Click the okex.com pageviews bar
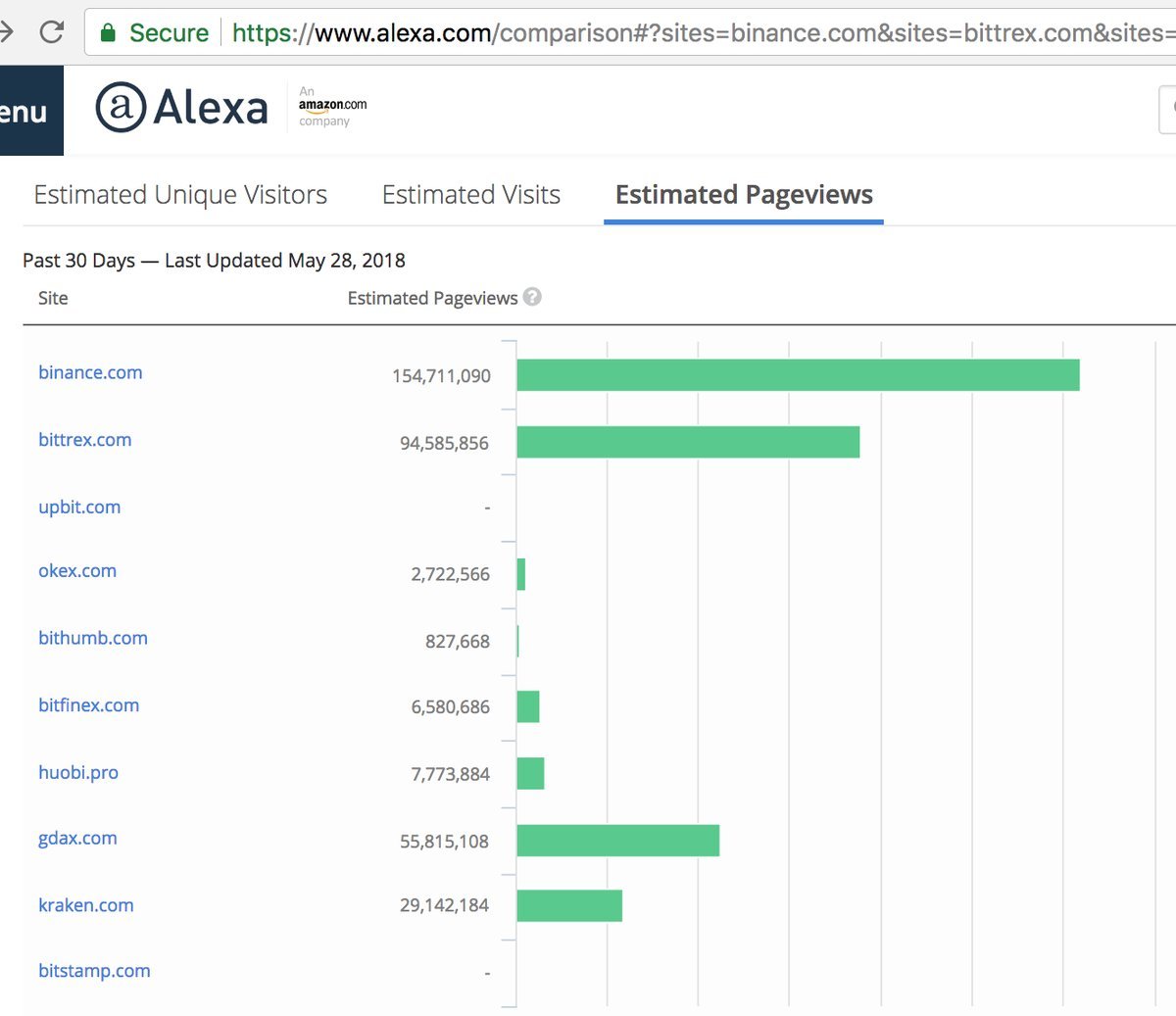The image size is (1176, 1016). click(521, 574)
